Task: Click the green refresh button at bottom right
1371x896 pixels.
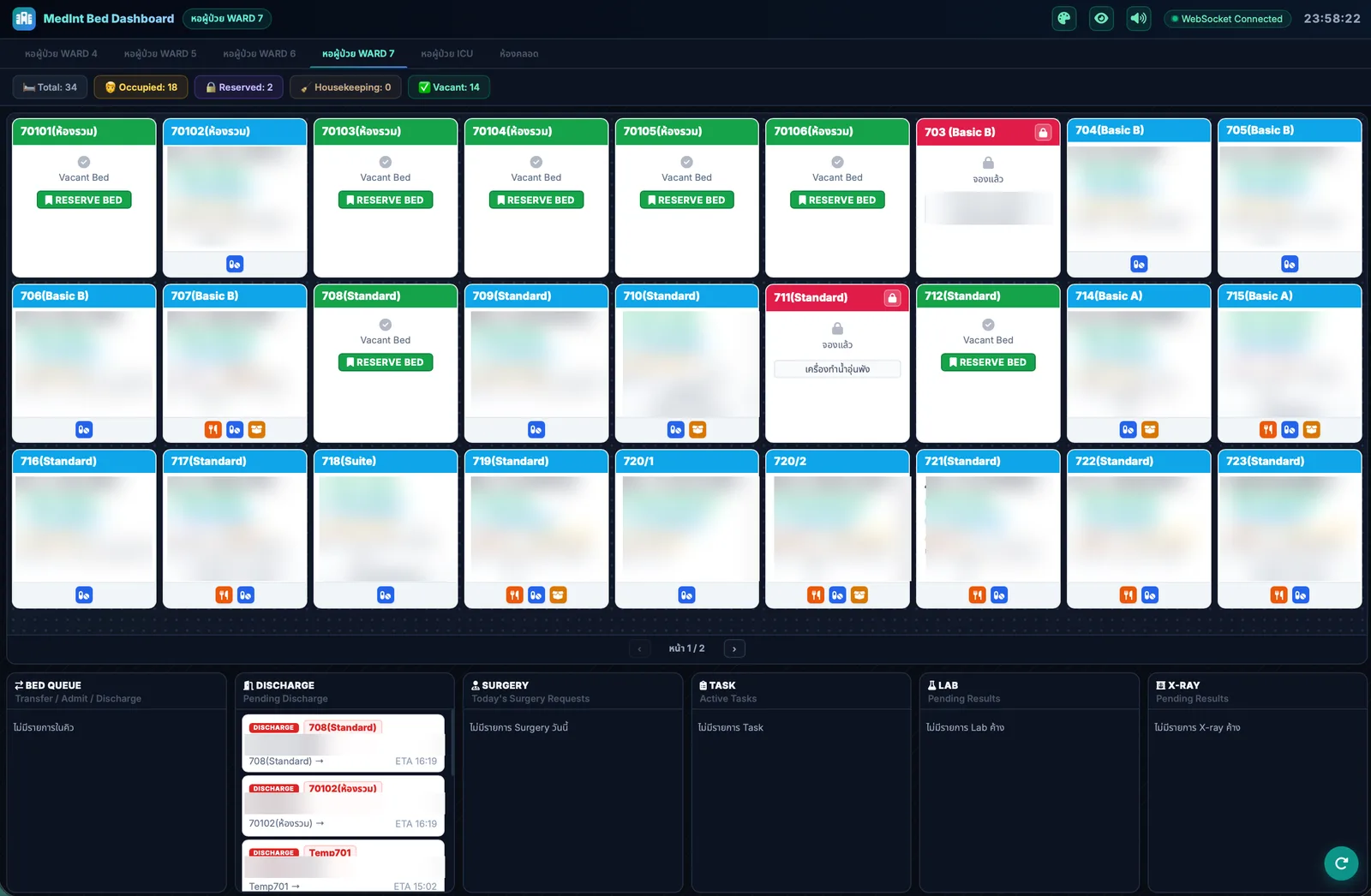Action: click(x=1341, y=863)
